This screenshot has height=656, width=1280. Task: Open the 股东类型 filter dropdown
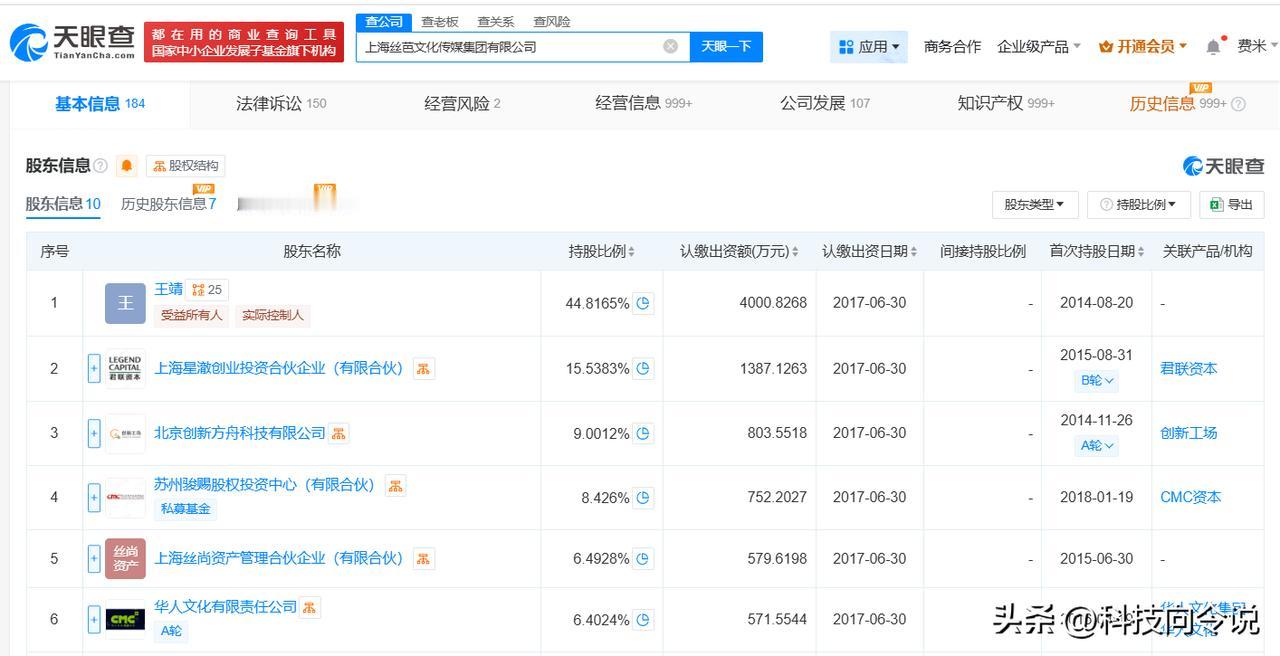[x=1035, y=204]
